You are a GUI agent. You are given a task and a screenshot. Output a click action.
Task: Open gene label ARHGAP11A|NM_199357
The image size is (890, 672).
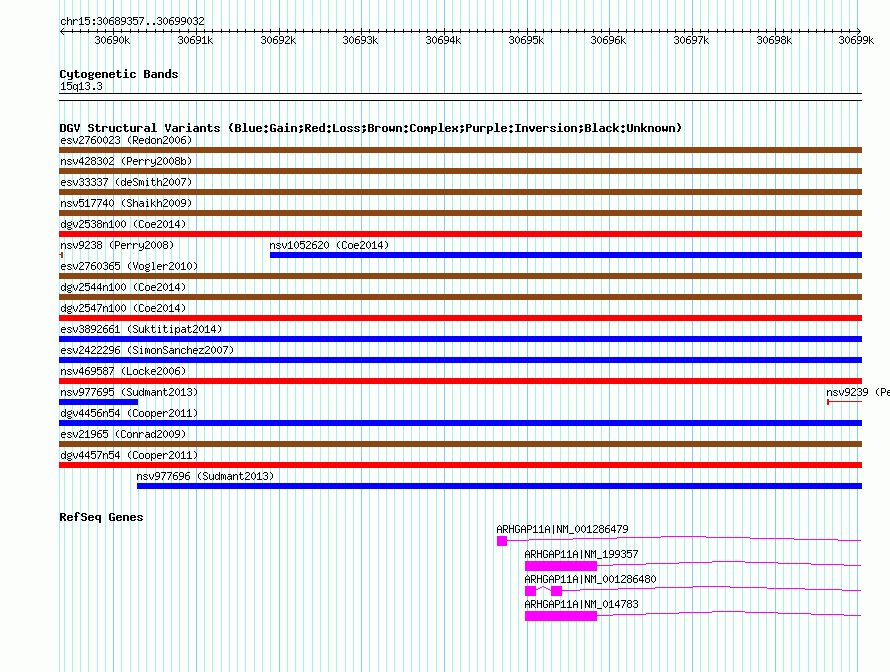[581, 554]
